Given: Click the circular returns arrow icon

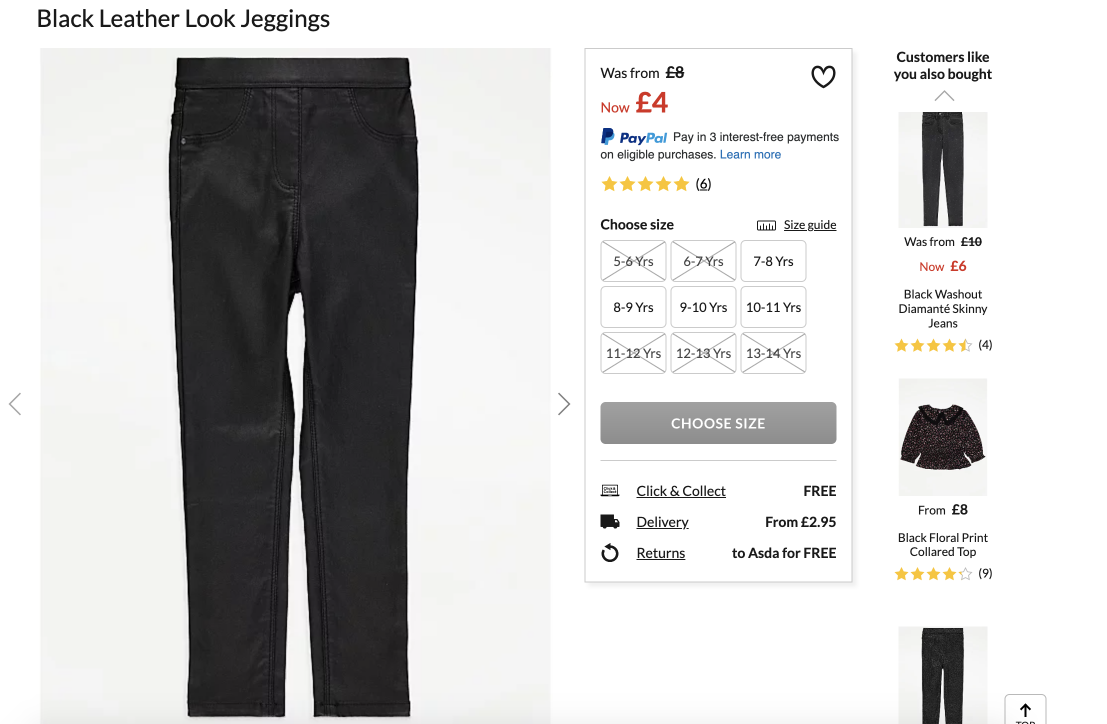Looking at the screenshot, I should (x=610, y=553).
